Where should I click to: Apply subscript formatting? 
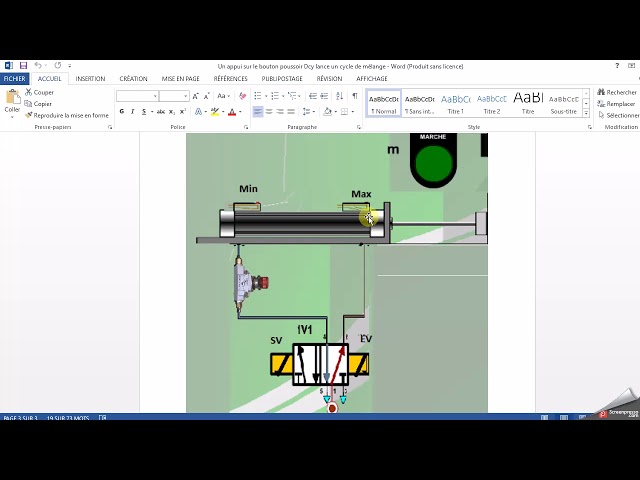click(x=172, y=112)
